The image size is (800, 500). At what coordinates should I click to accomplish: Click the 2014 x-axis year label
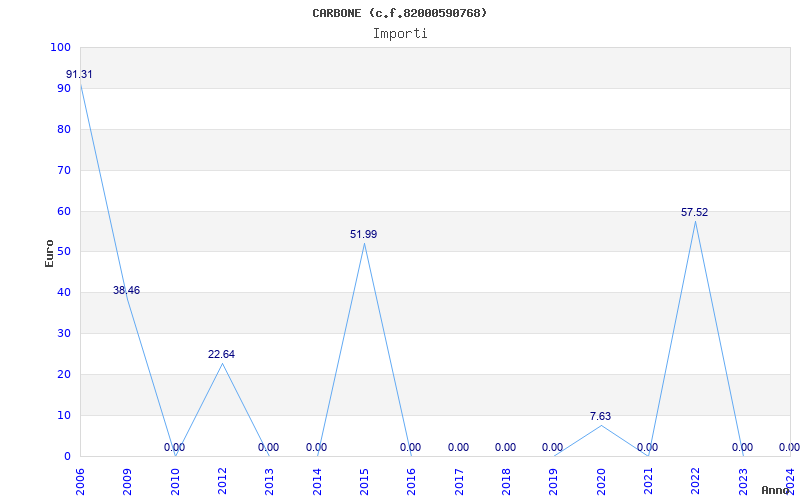pyautogui.click(x=317, y=482)
